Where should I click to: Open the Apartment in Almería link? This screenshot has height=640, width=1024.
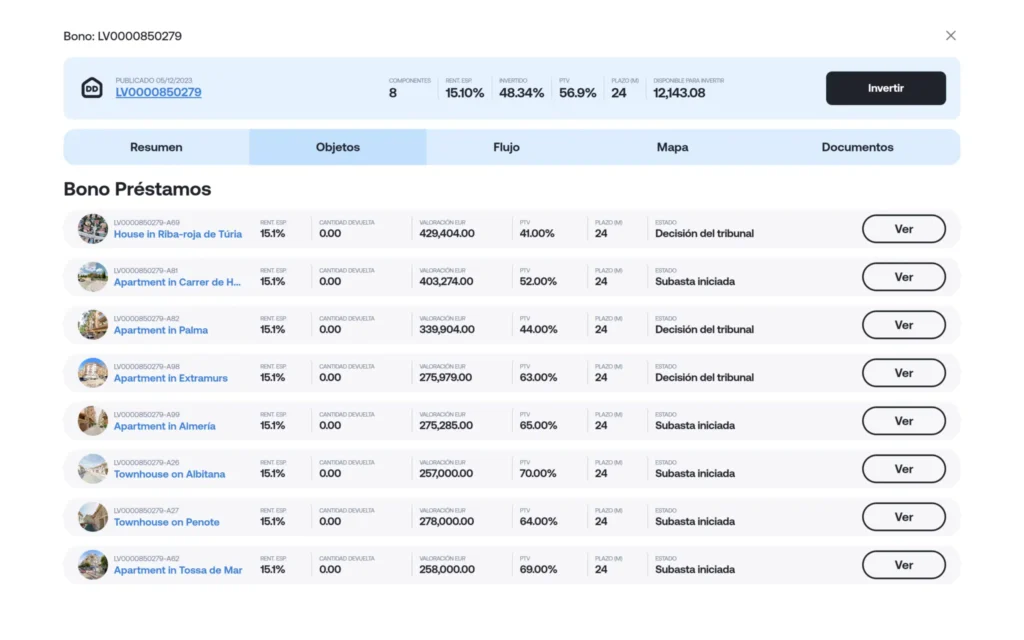[x=164, y=426]
